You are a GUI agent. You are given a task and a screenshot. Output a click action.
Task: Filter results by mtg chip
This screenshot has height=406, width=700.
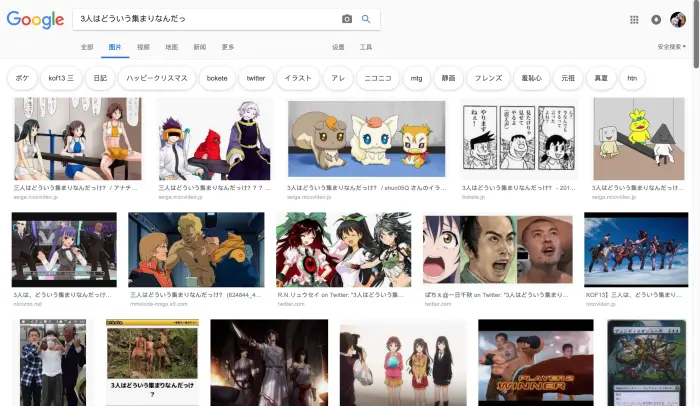tap(416, 78)
